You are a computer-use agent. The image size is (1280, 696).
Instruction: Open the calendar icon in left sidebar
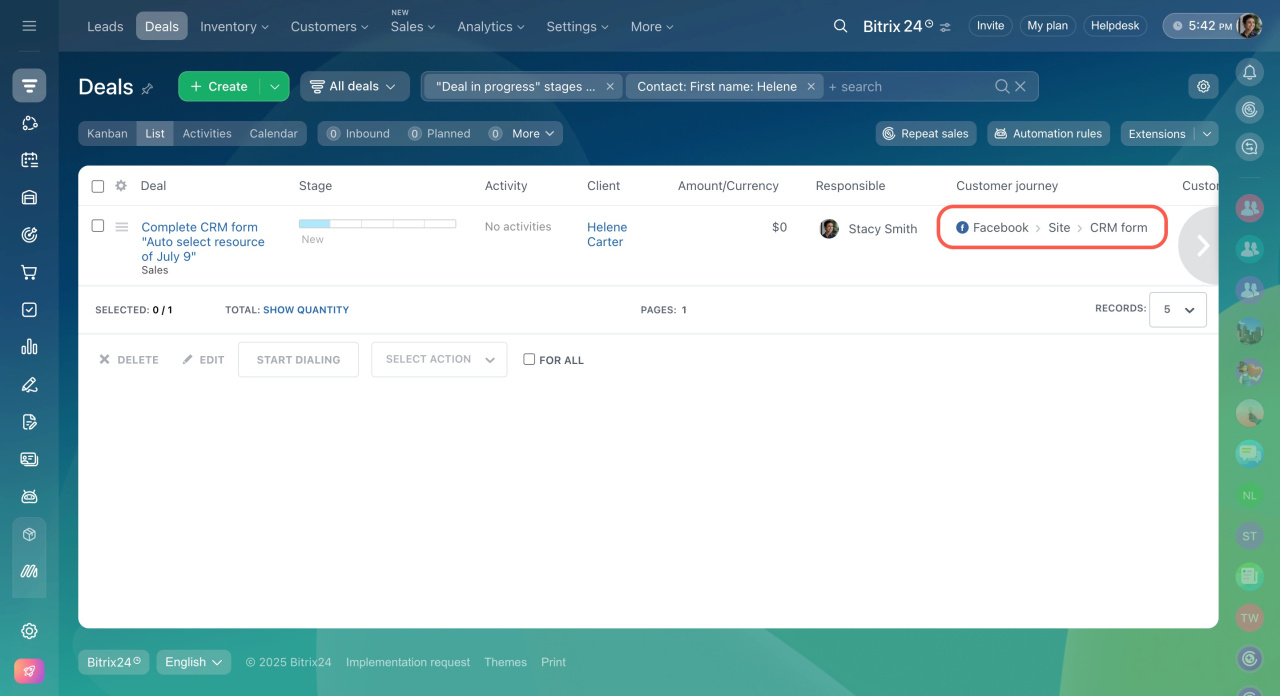(x=29, y=160)
